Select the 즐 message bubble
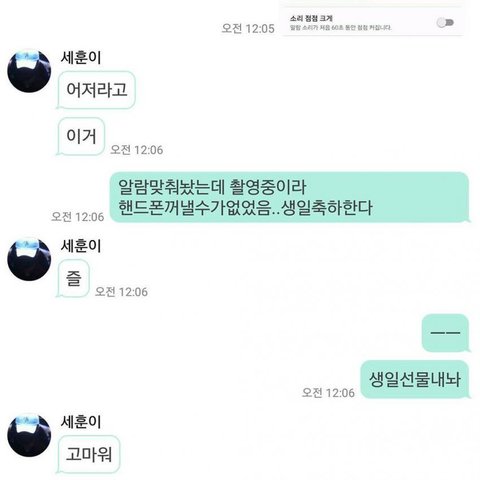The image size is (480, 480). pyautogui.click(x=73, y=279)
